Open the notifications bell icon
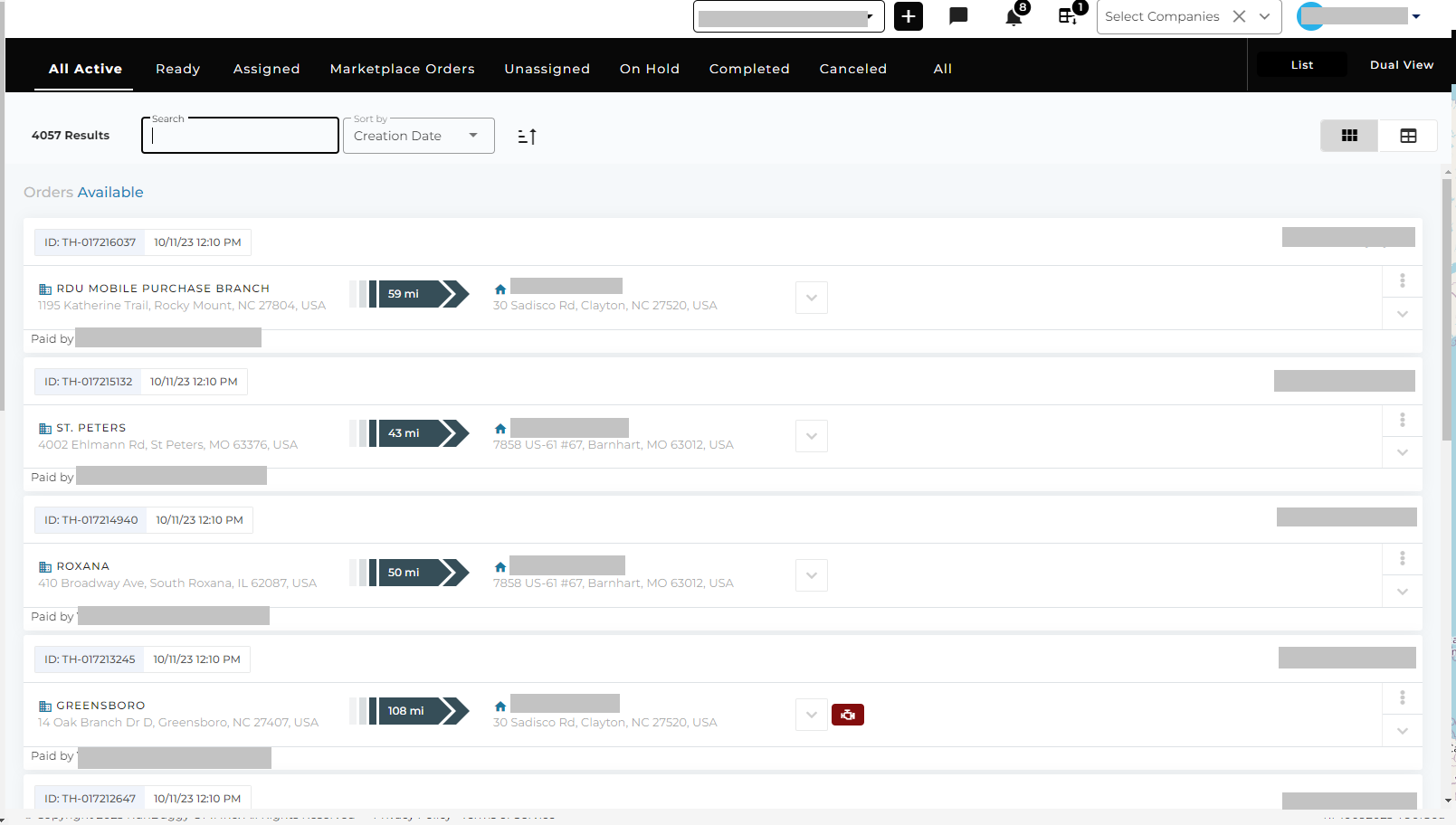 coord(1013,17)
